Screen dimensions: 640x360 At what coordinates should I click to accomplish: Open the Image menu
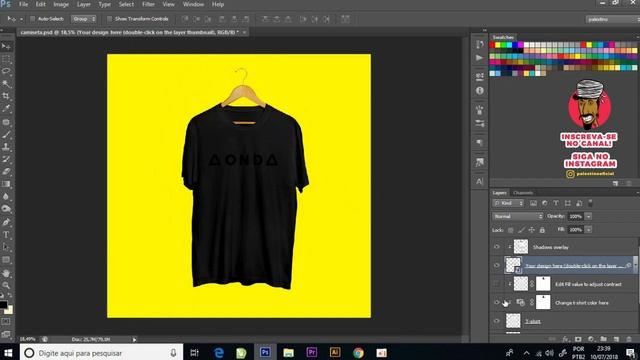point(61,4)
